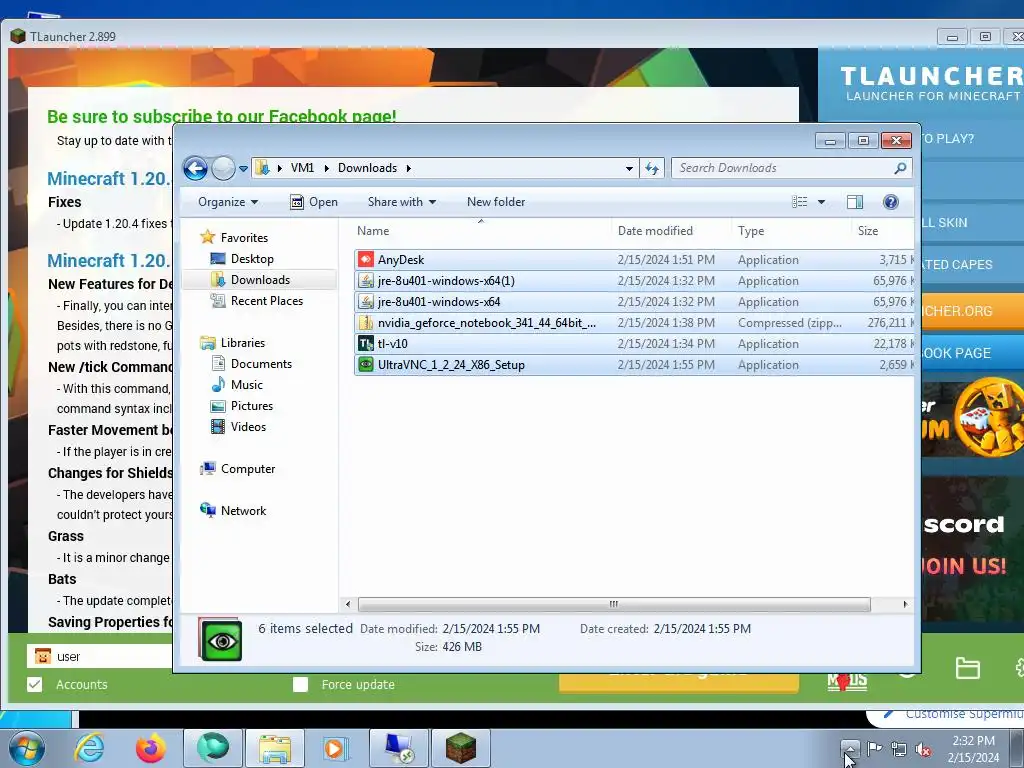Open Videos library

pyautogui.click(x=238, y=426)
